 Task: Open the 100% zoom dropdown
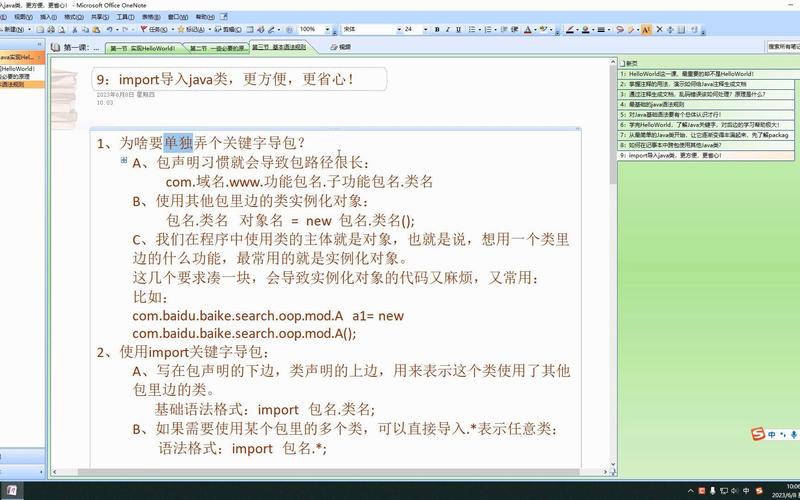pos(327,29)
